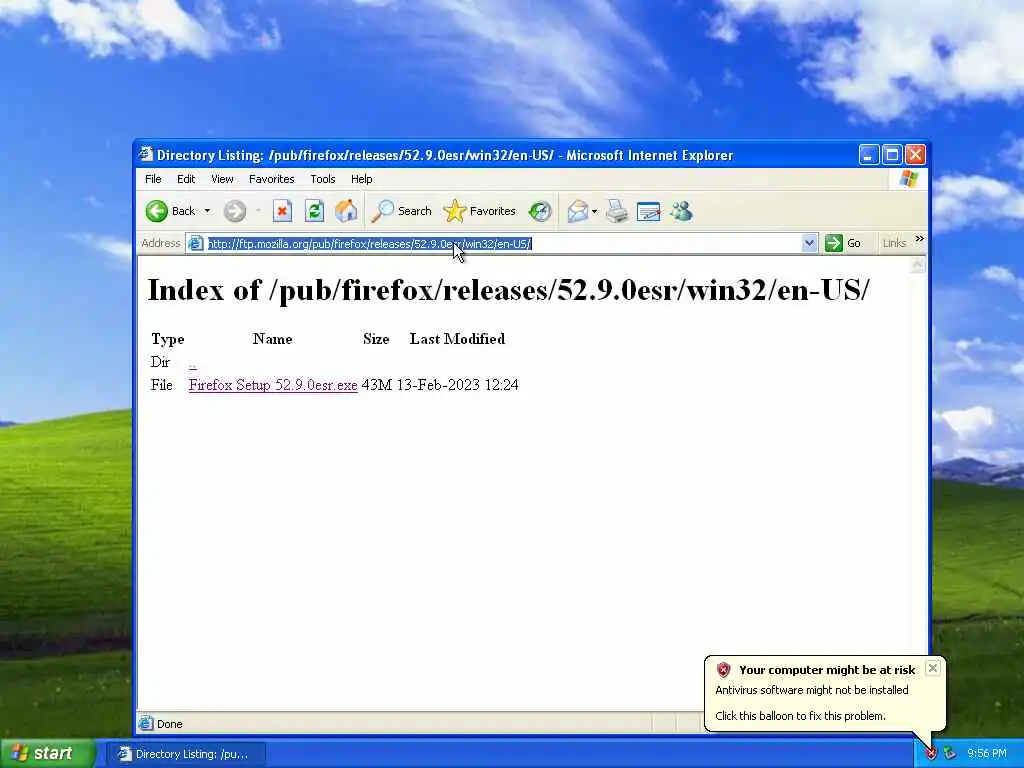This screenshot has width=1024, height=768.
Task: Click the '43M' size value
Action: point(377,385)
